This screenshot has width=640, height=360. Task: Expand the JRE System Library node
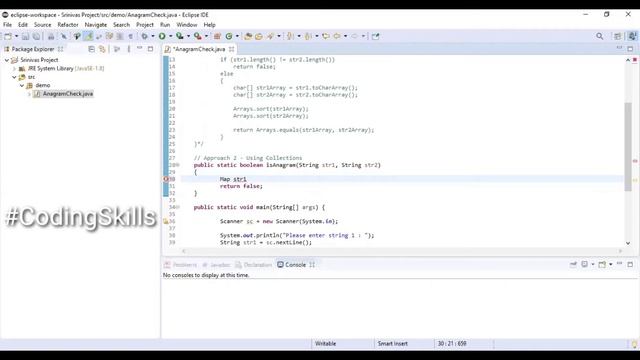pyautogui.click(x=14, y=69)
